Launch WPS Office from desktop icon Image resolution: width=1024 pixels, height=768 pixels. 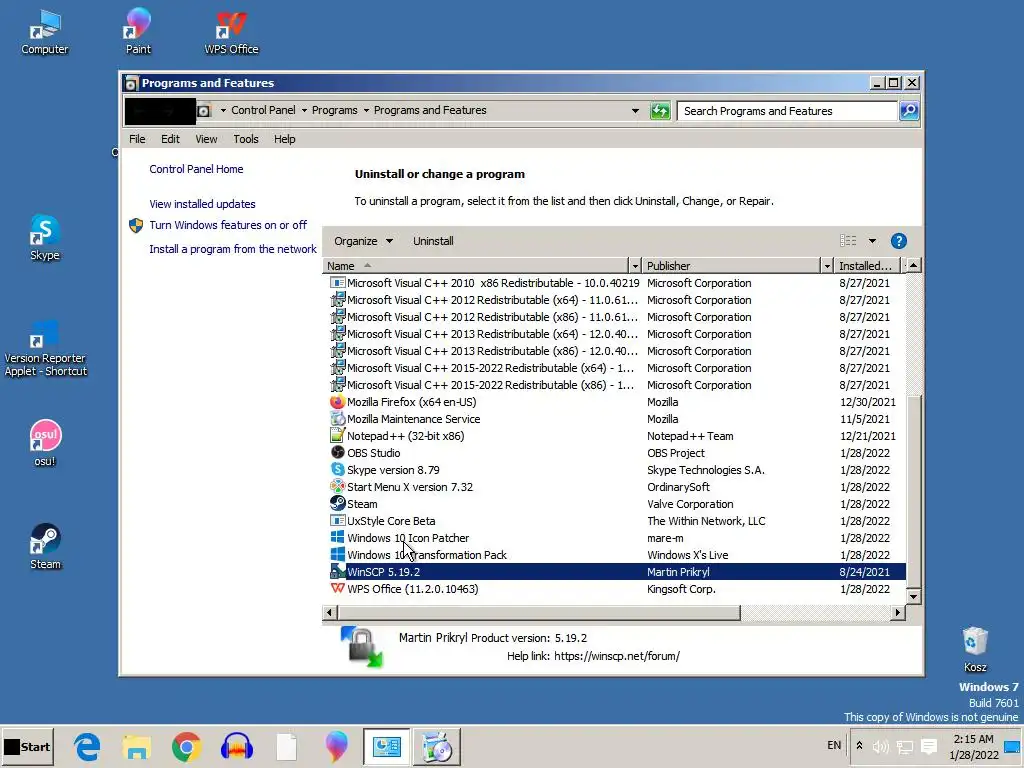tap(231, 31)
